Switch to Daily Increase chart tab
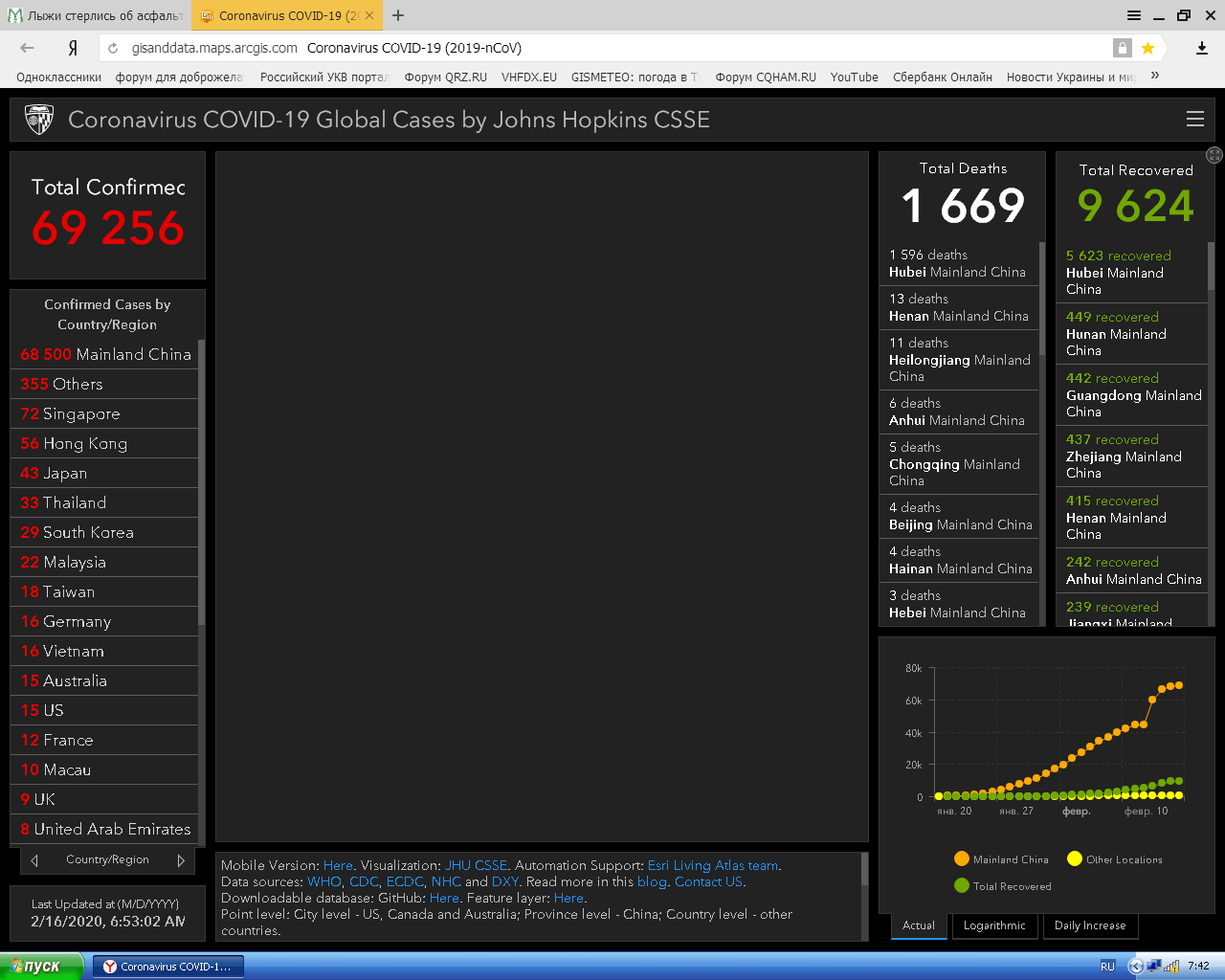Viewport: 1225px width, 980px height. [x=1090, y=925]
